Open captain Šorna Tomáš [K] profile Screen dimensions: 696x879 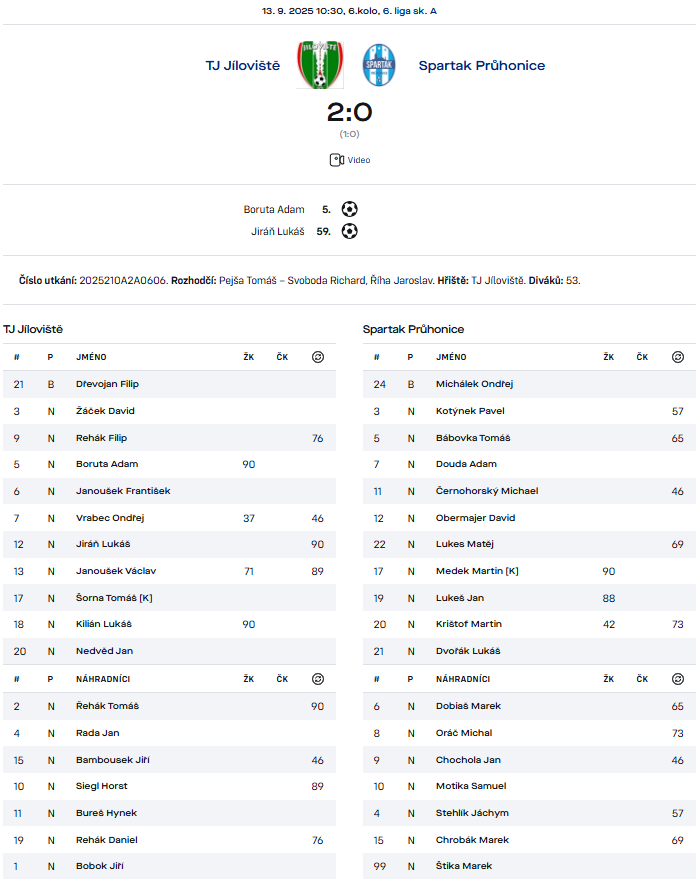(x=114, y=598)
